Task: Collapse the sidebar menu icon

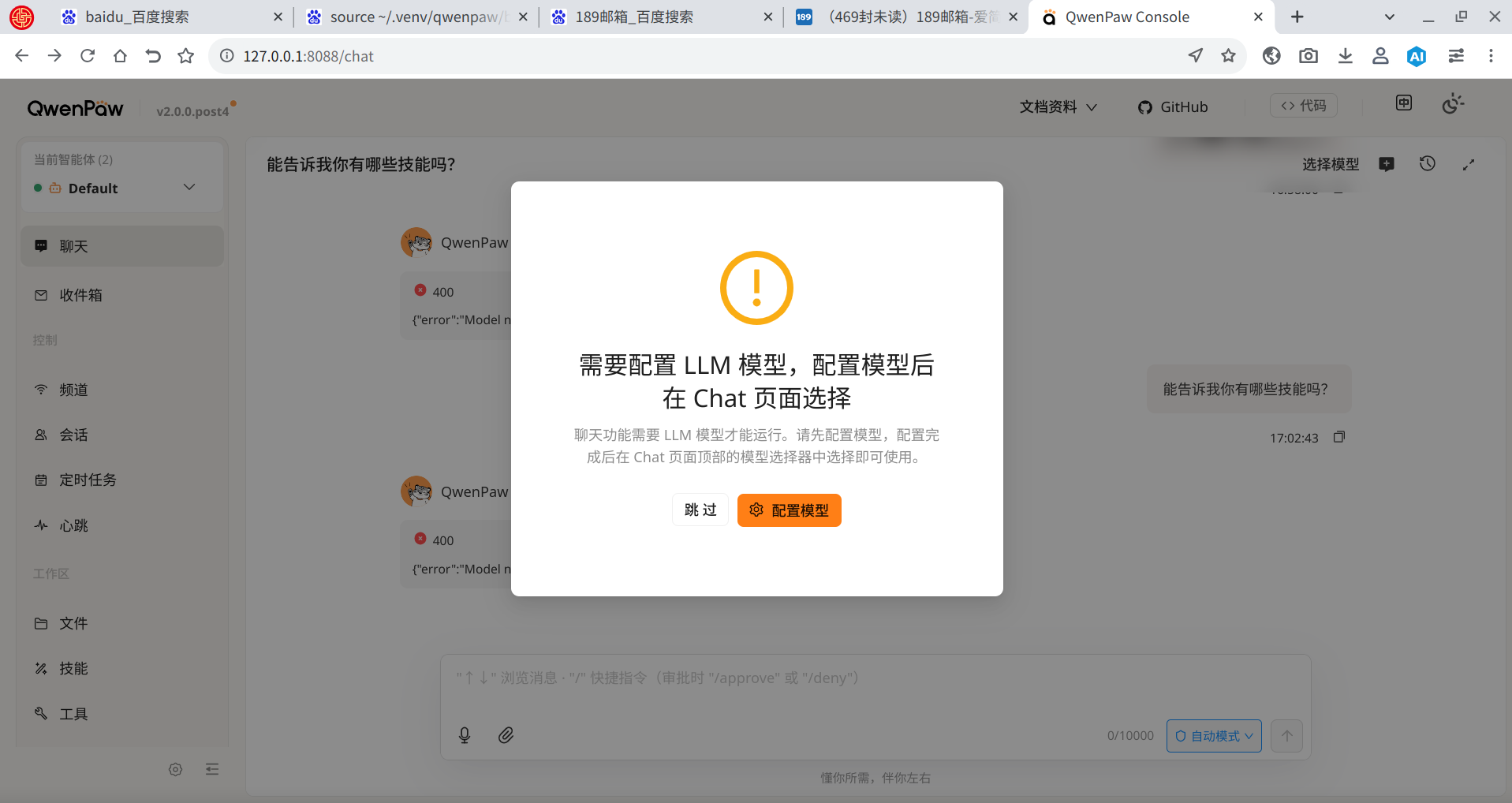Action: click(212, 769)
